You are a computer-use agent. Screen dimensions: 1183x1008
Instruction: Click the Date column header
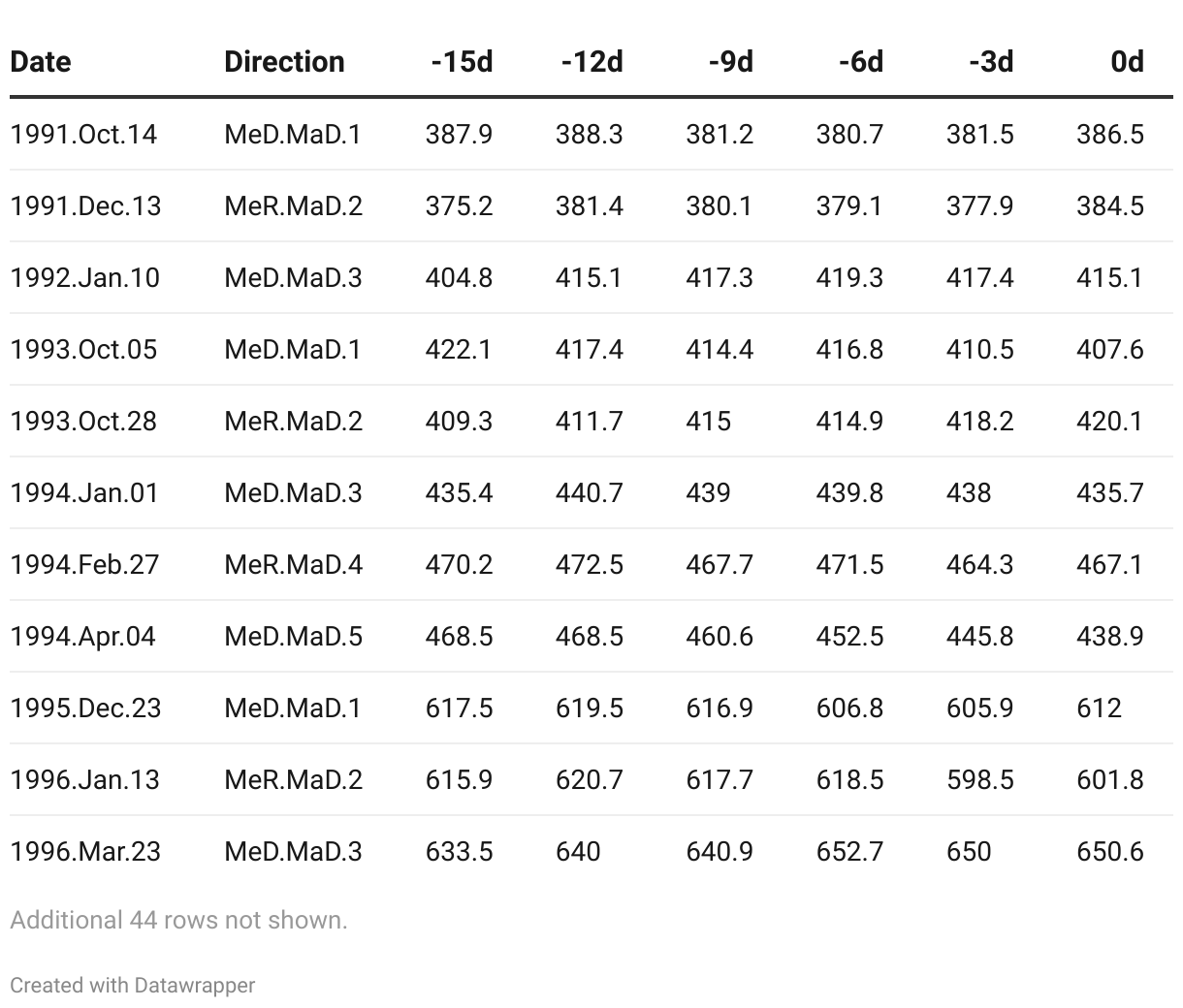[x=41, y=62]
